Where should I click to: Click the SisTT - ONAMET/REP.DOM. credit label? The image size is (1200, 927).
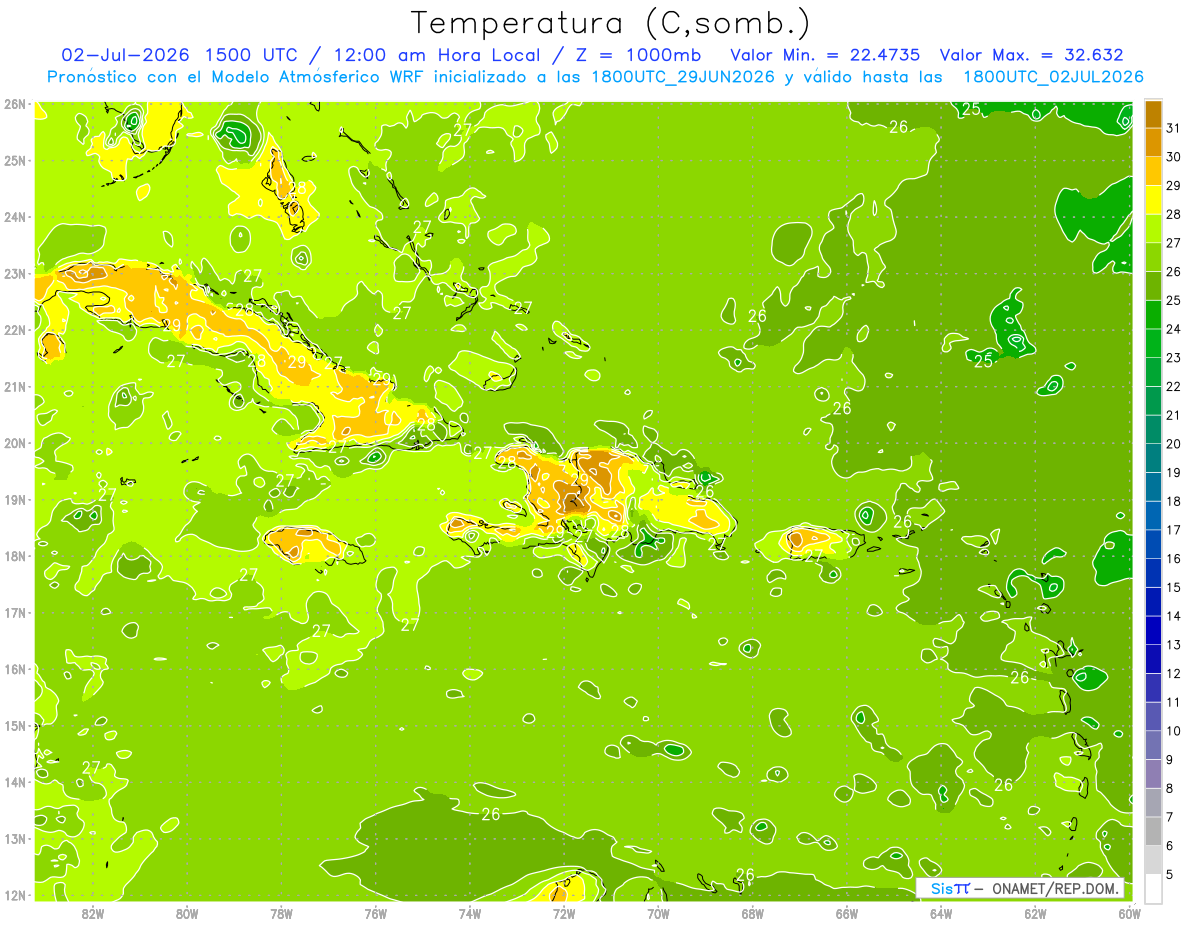1020,888
